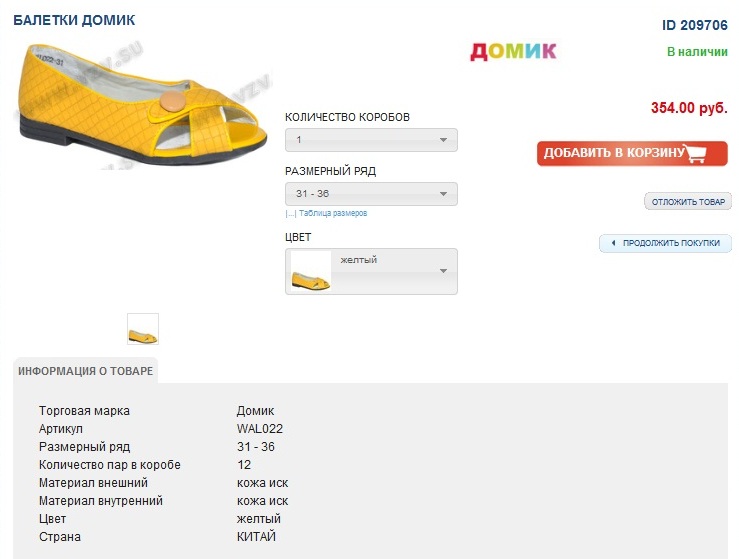Click the colorful ДОМИК brand logo
This screenshot has width=739, height=559.
click(513, 51)
